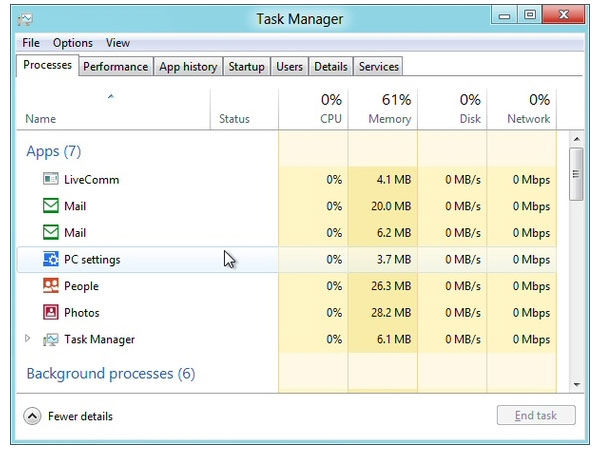Click the Photos app icon

(x=51, y=312)
